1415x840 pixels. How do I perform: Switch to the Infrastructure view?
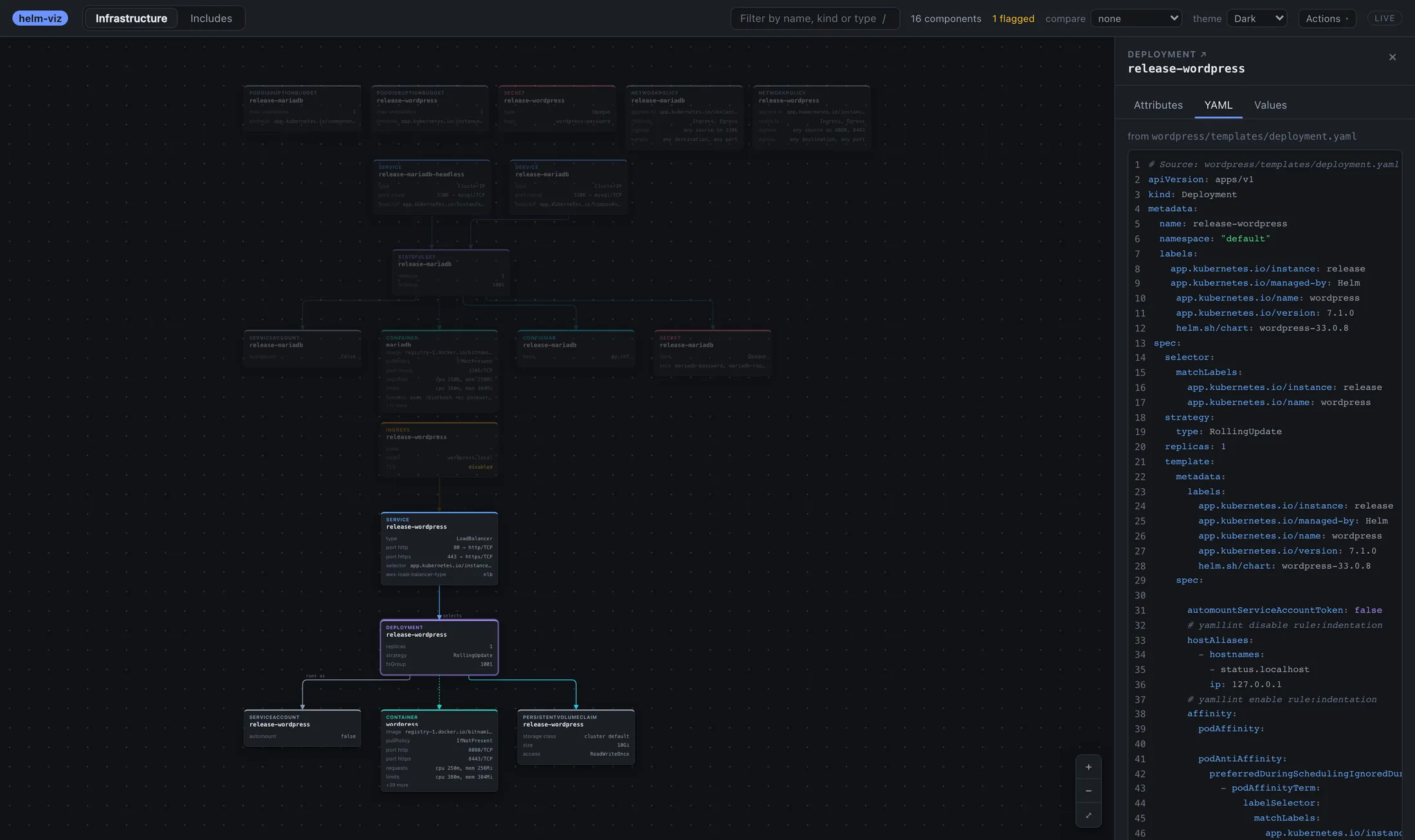[x=131, y=18]
